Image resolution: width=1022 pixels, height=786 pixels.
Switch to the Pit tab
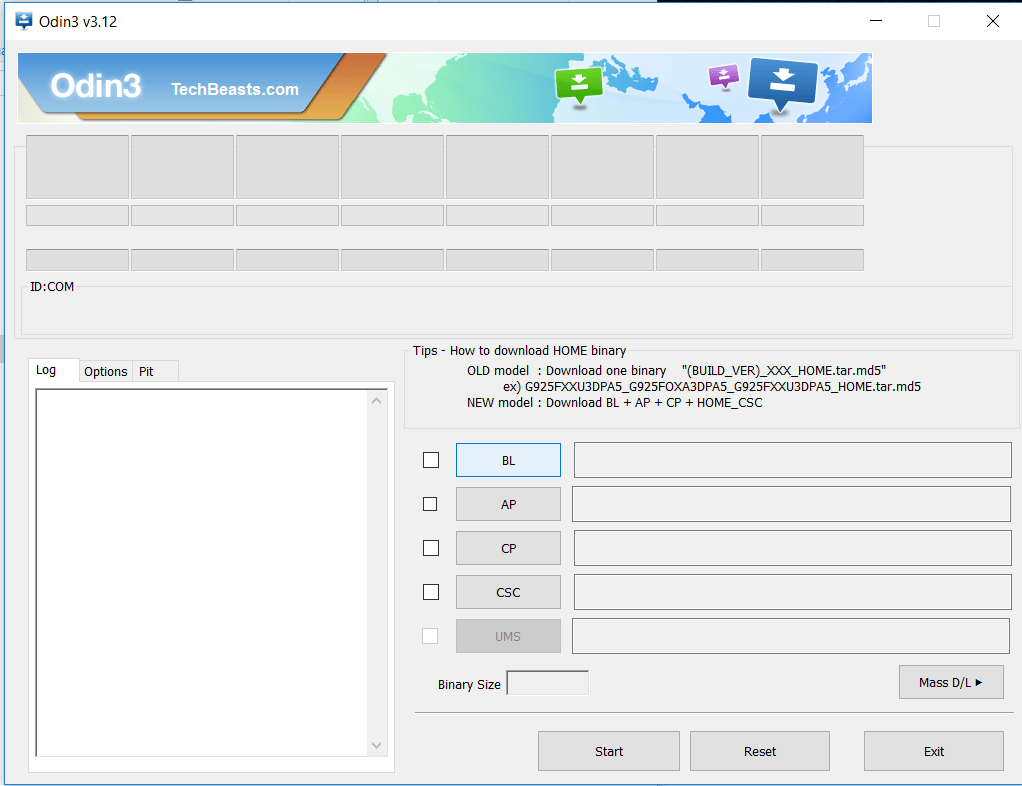tap(155, 371)
